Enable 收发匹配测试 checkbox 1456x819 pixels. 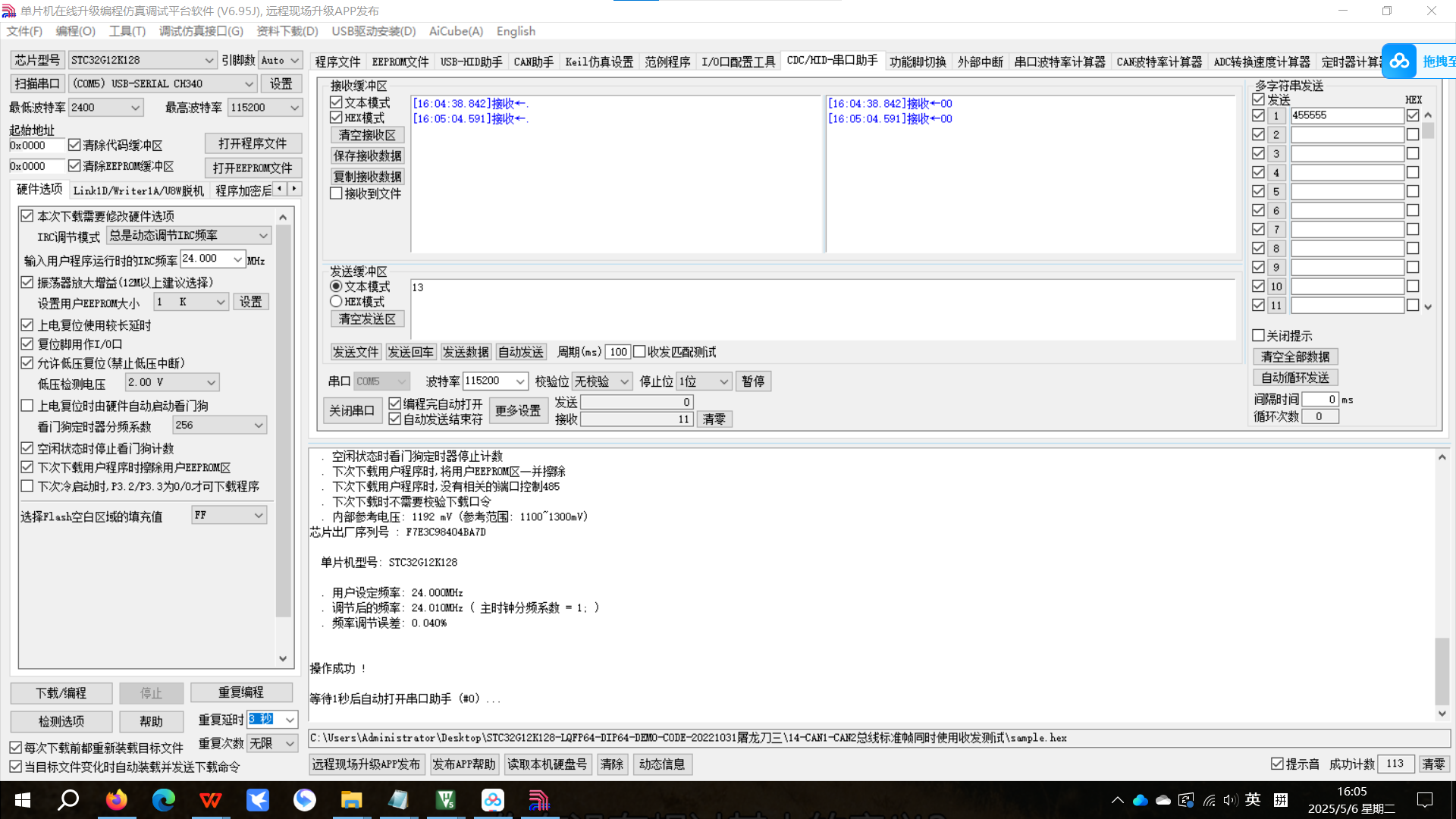(639, 352)
